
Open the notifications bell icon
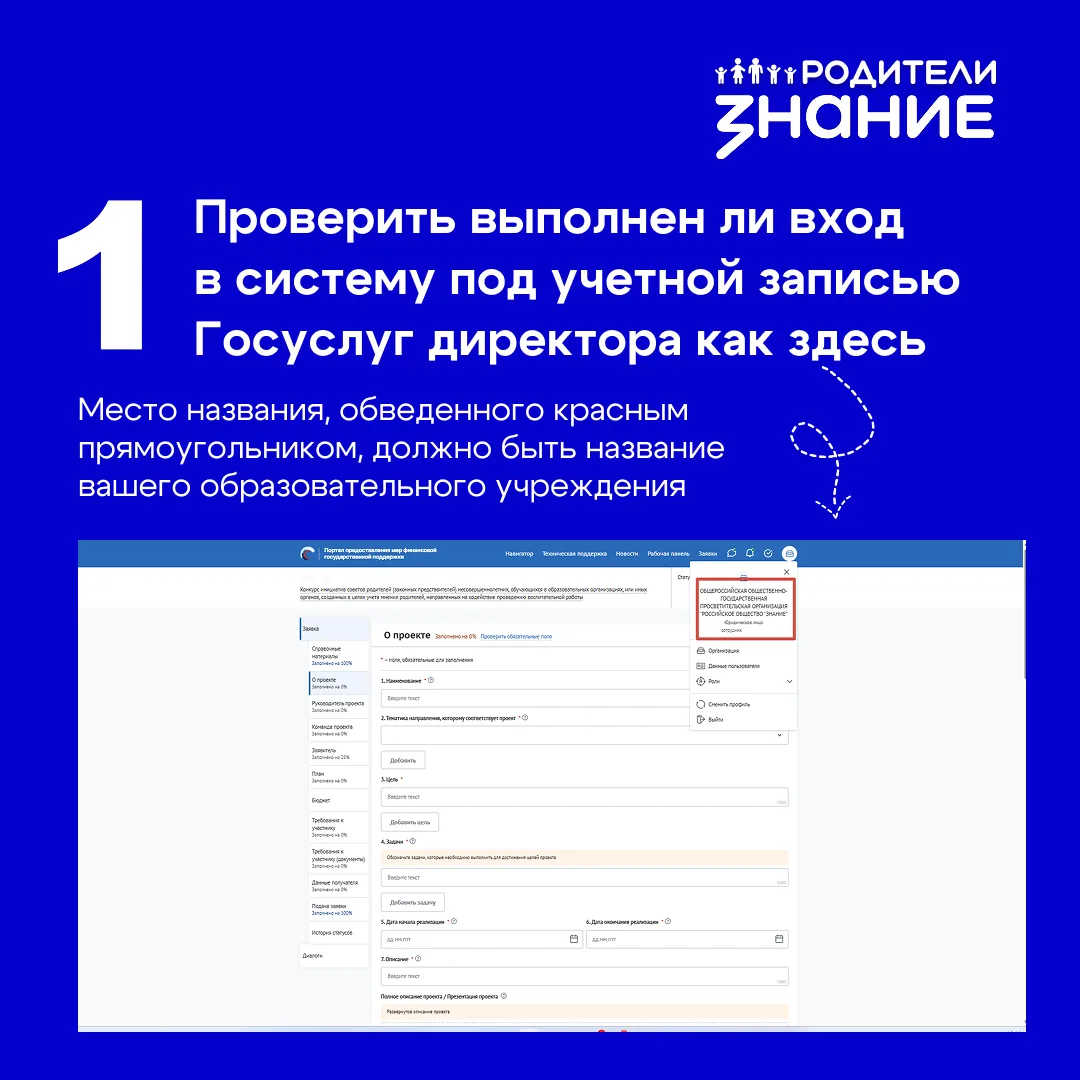tap(750, 553)
